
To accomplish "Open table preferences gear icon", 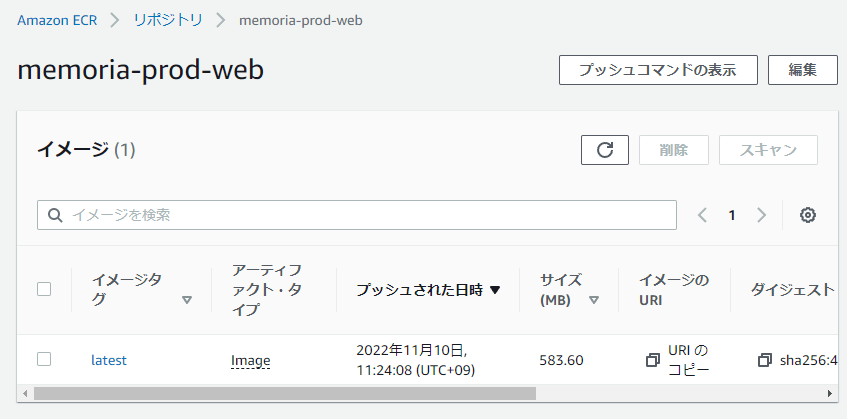I will click(x=808, y=215).
